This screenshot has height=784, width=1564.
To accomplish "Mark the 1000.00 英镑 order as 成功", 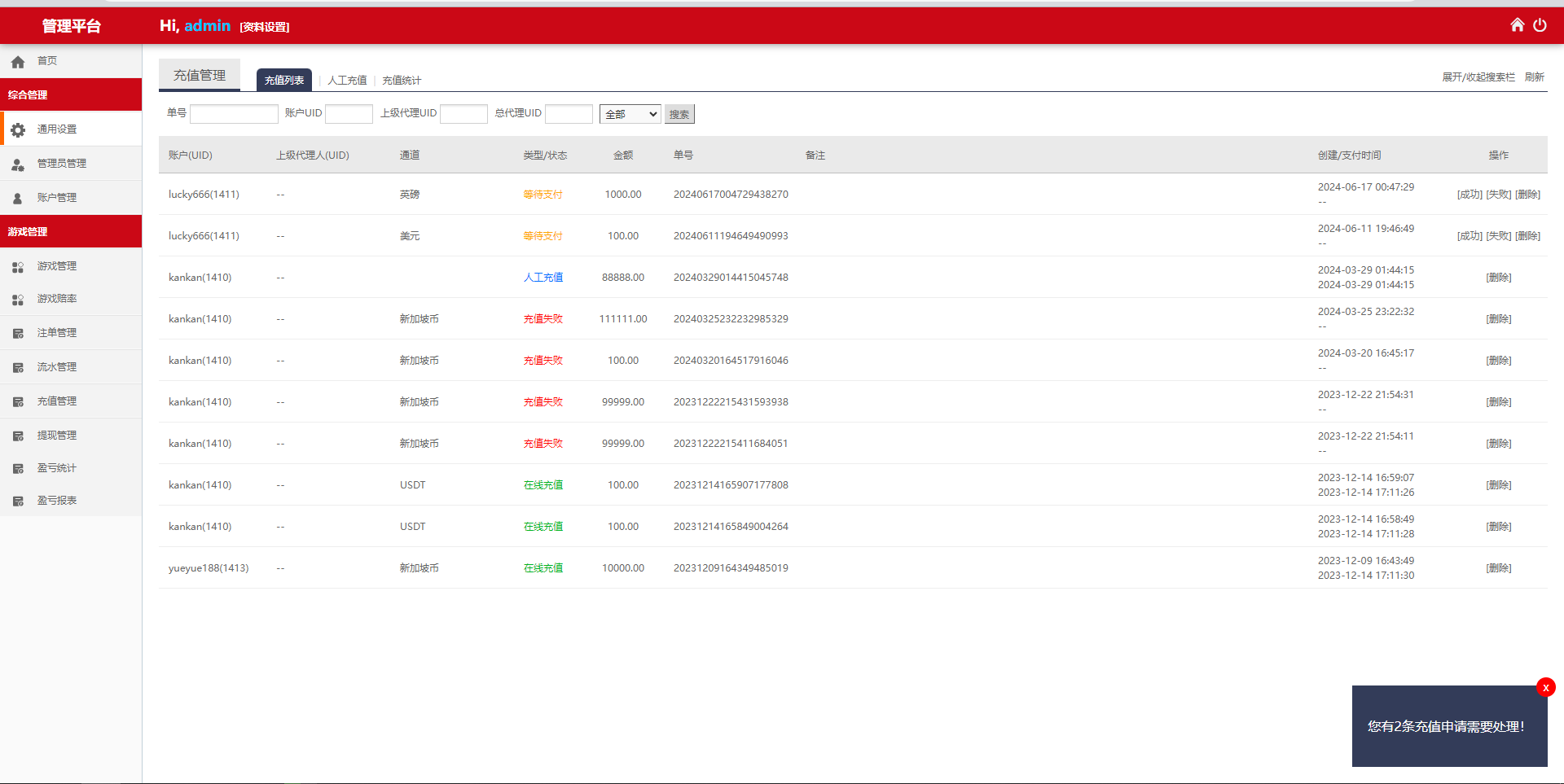I will [x=1470, y=195].
